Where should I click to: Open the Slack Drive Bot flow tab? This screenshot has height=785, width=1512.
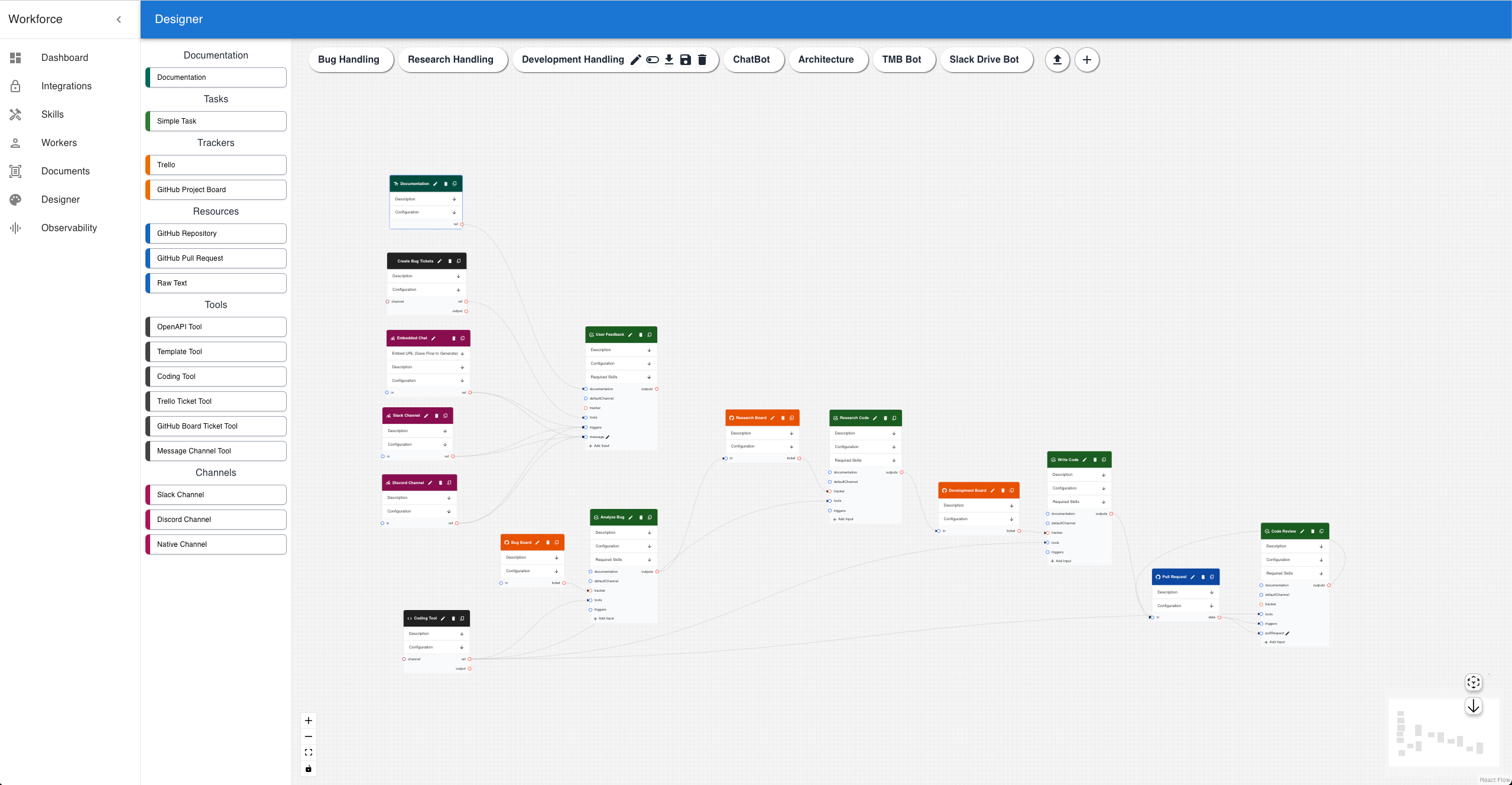coord(984,60)
